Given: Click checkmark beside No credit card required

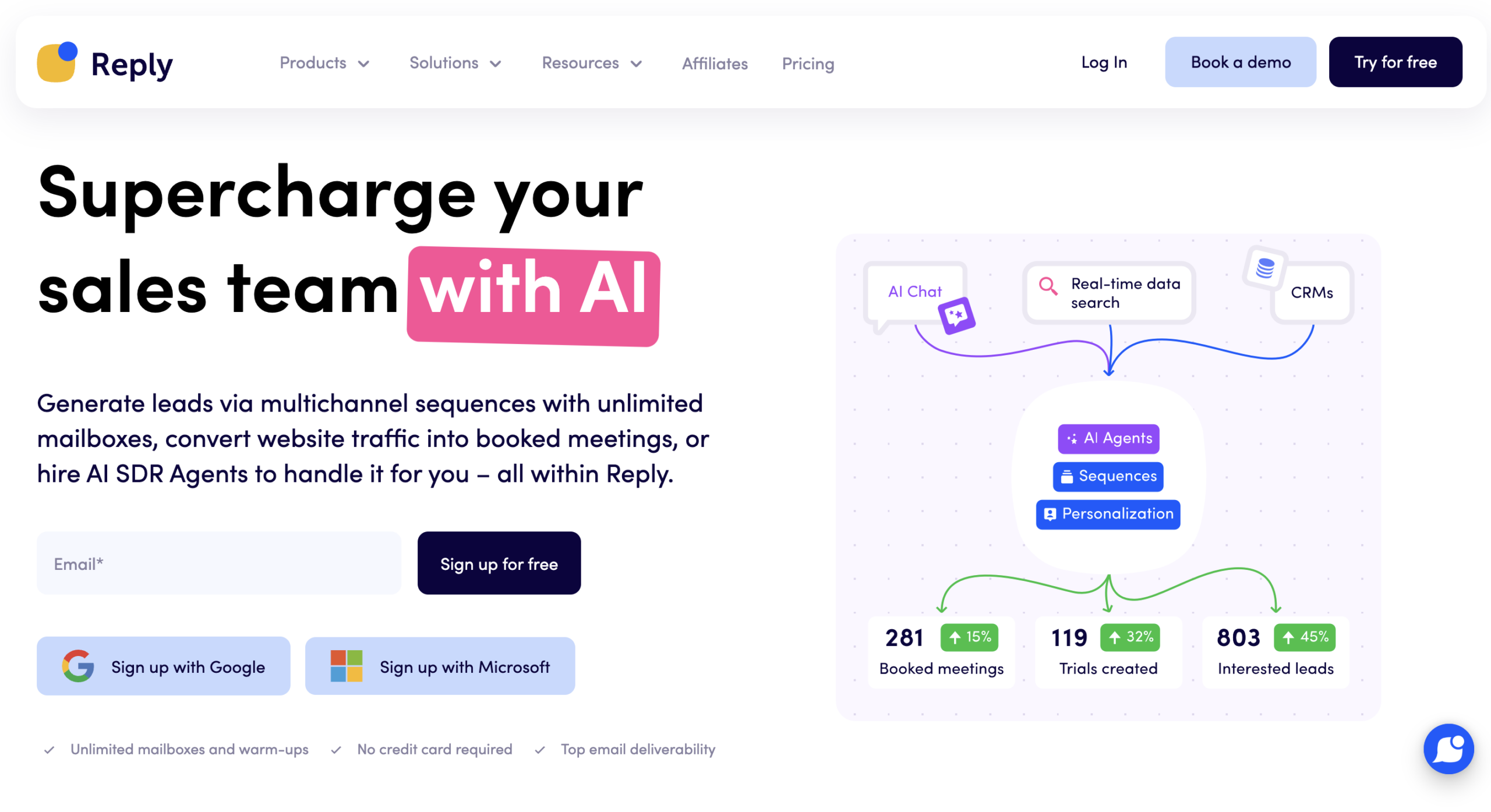Looking at the screenshot, I should click(x=336, y=750).
